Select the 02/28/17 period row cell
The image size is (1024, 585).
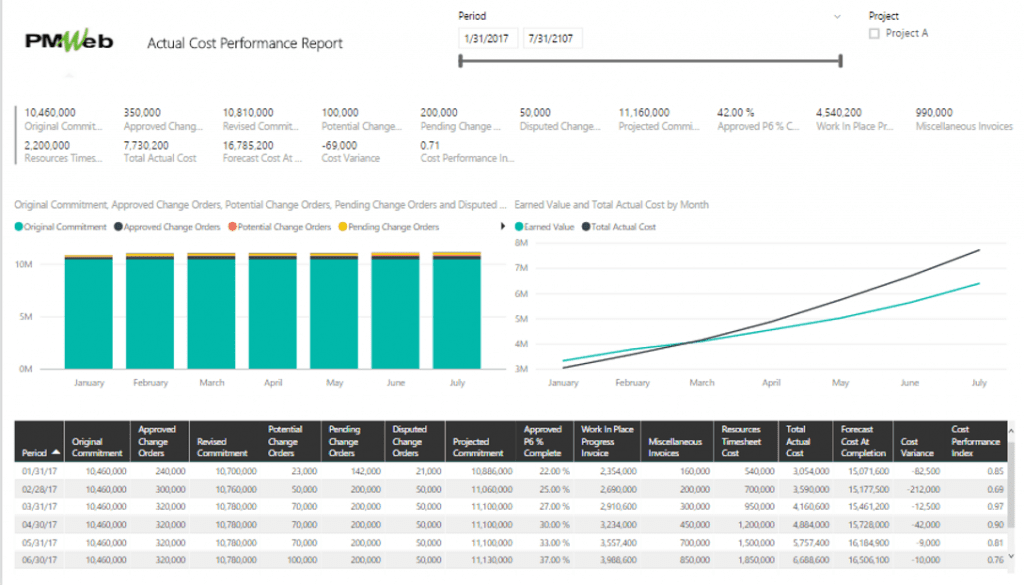click(x=39, y=489)
